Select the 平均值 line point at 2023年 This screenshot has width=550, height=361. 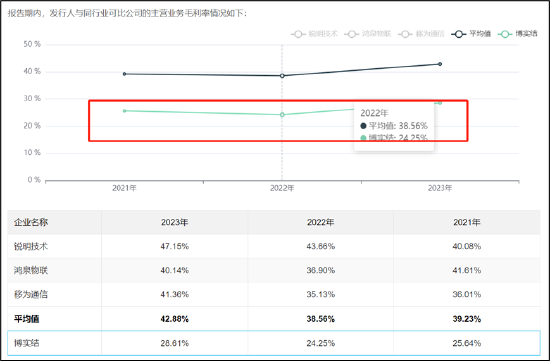click(440, 64)
